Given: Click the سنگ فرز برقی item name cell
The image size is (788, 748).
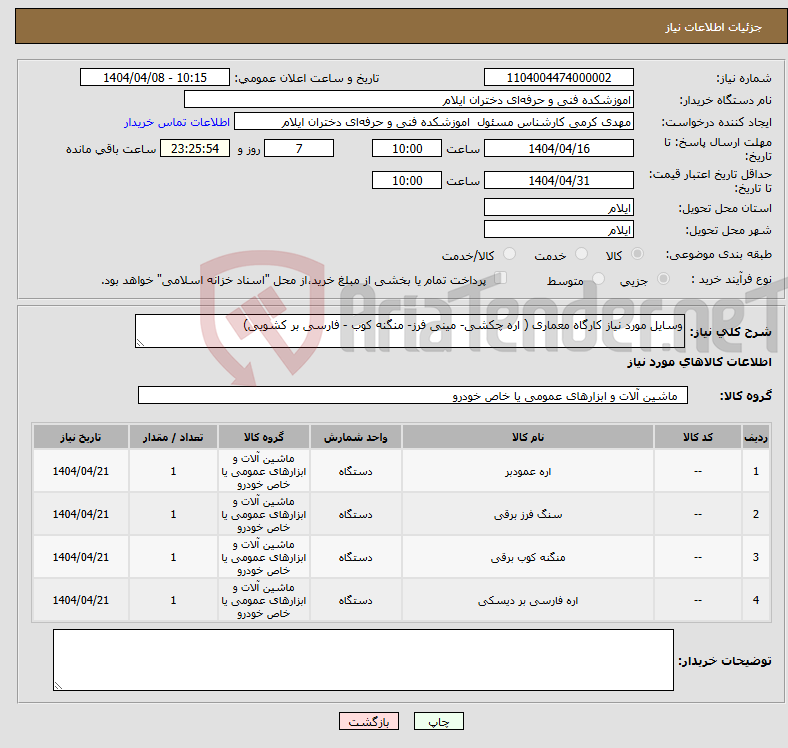Looking at the screenshot, I should 528,514.
